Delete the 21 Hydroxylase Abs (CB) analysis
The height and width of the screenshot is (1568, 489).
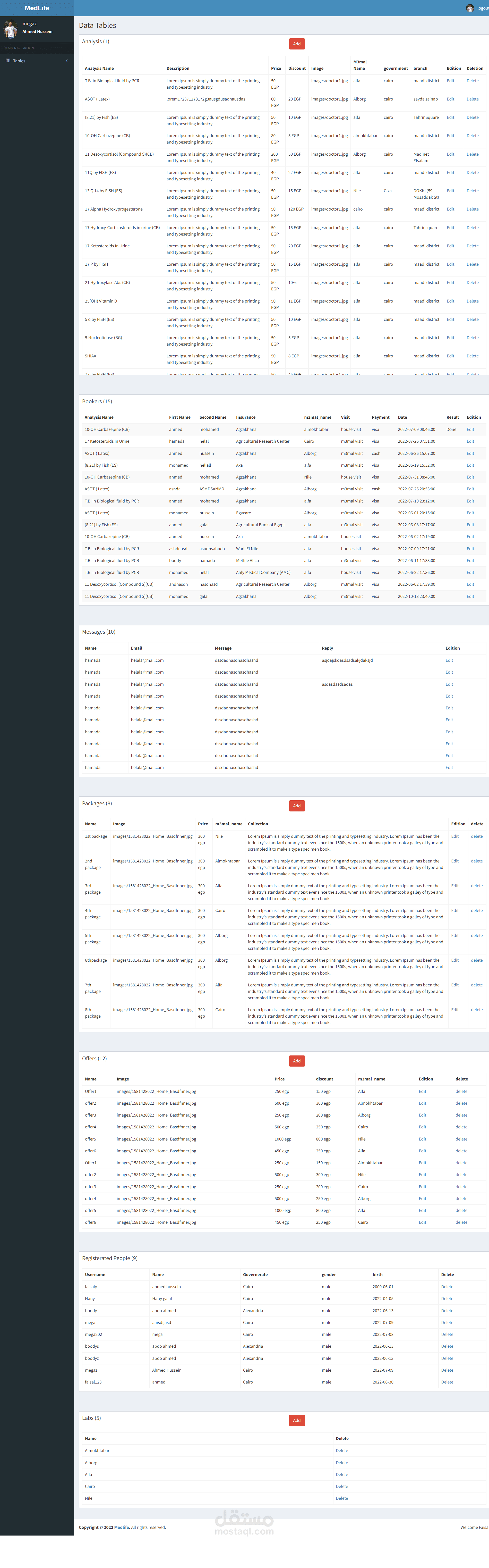(x=473, y=282)
